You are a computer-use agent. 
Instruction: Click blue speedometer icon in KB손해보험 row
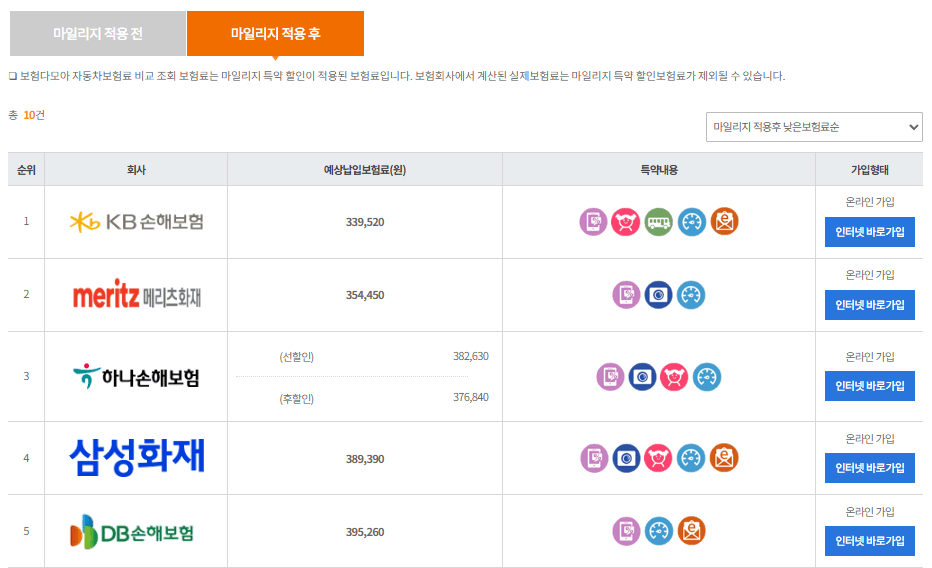point(692,222)
